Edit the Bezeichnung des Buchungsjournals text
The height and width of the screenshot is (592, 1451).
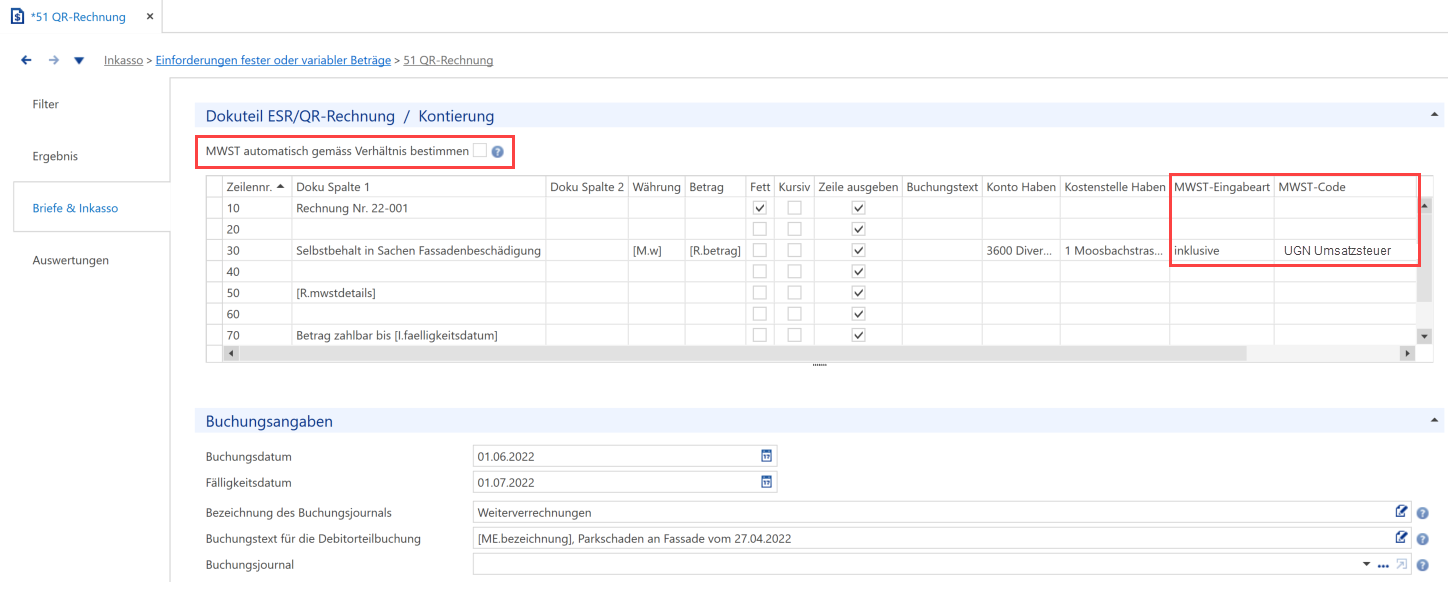(1402, 512)
